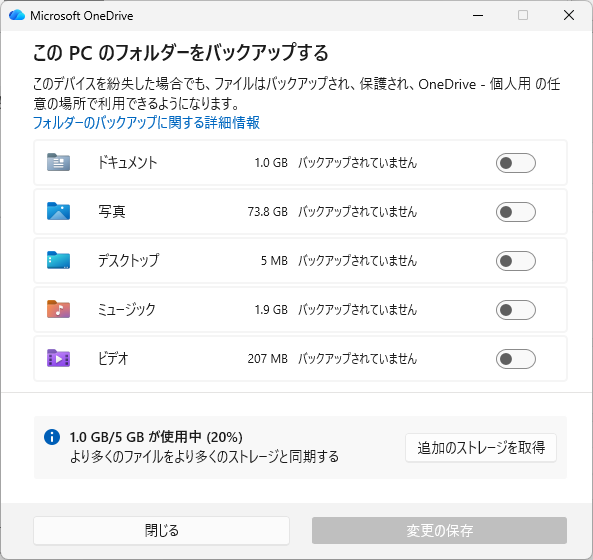Click the 閉じる button
This screenshot has height=560, width=593.
[x=161, y=531]
